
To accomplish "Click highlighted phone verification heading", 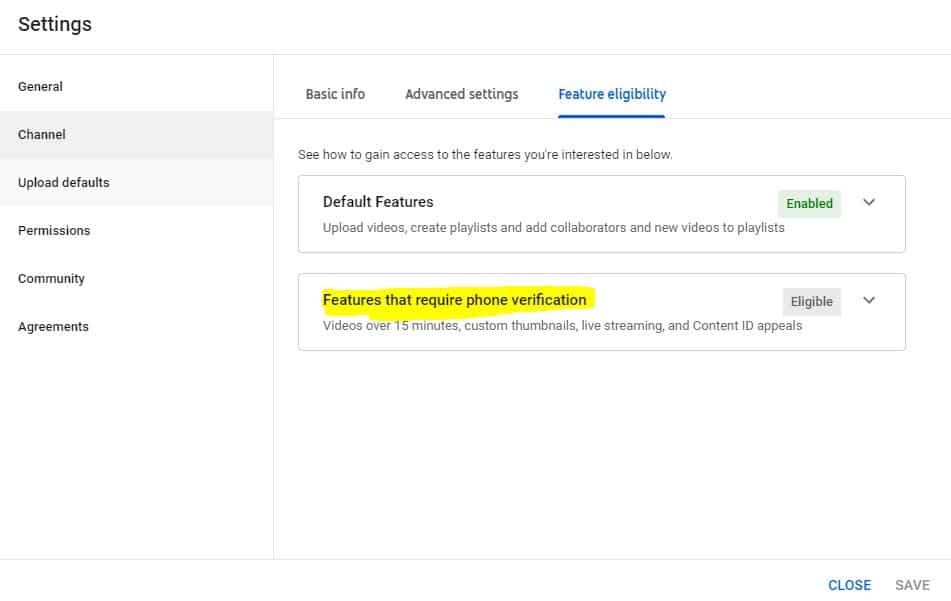I will pos(455,300).
